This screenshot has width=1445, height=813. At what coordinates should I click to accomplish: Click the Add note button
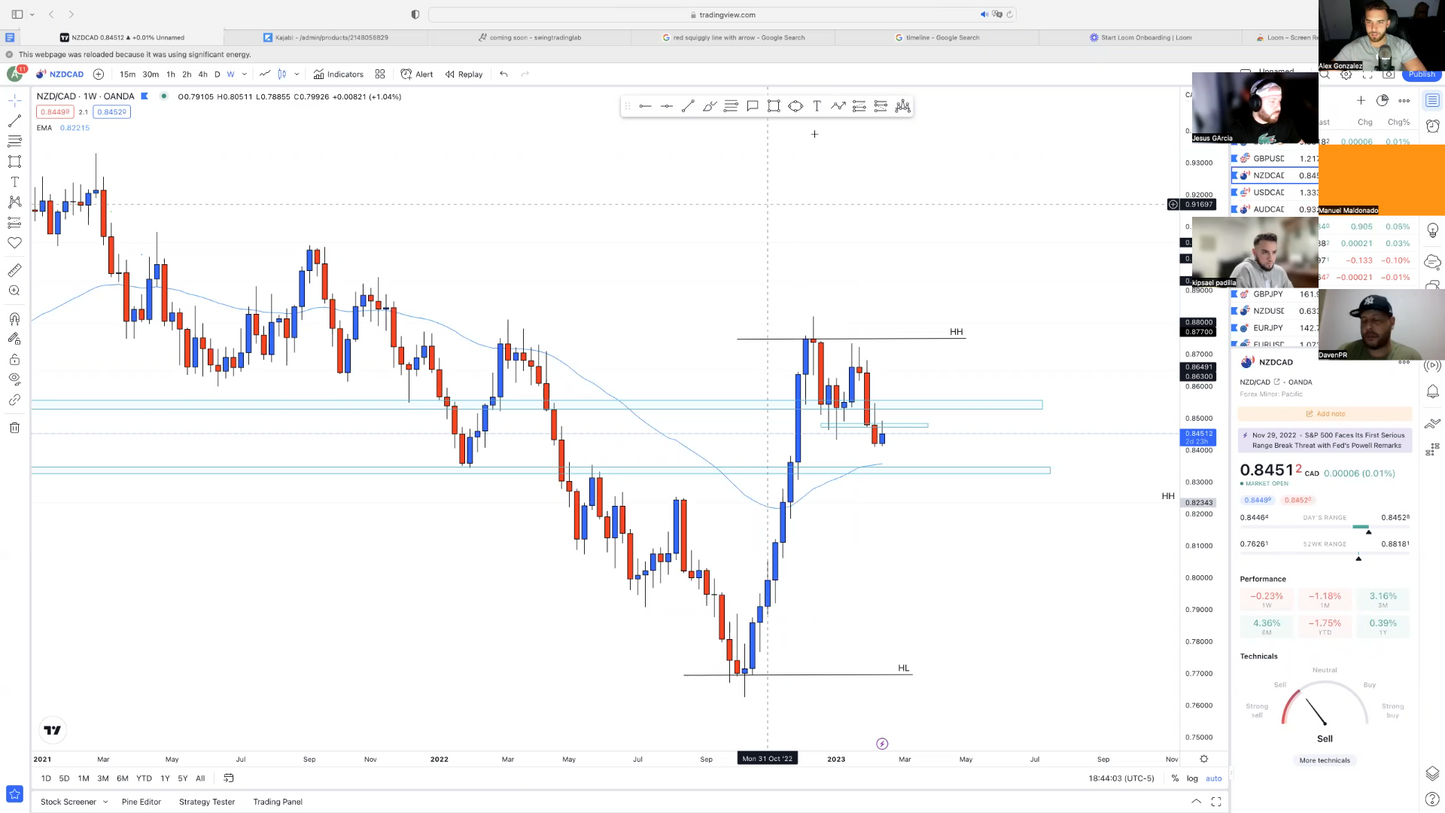tap(1325, 413)
